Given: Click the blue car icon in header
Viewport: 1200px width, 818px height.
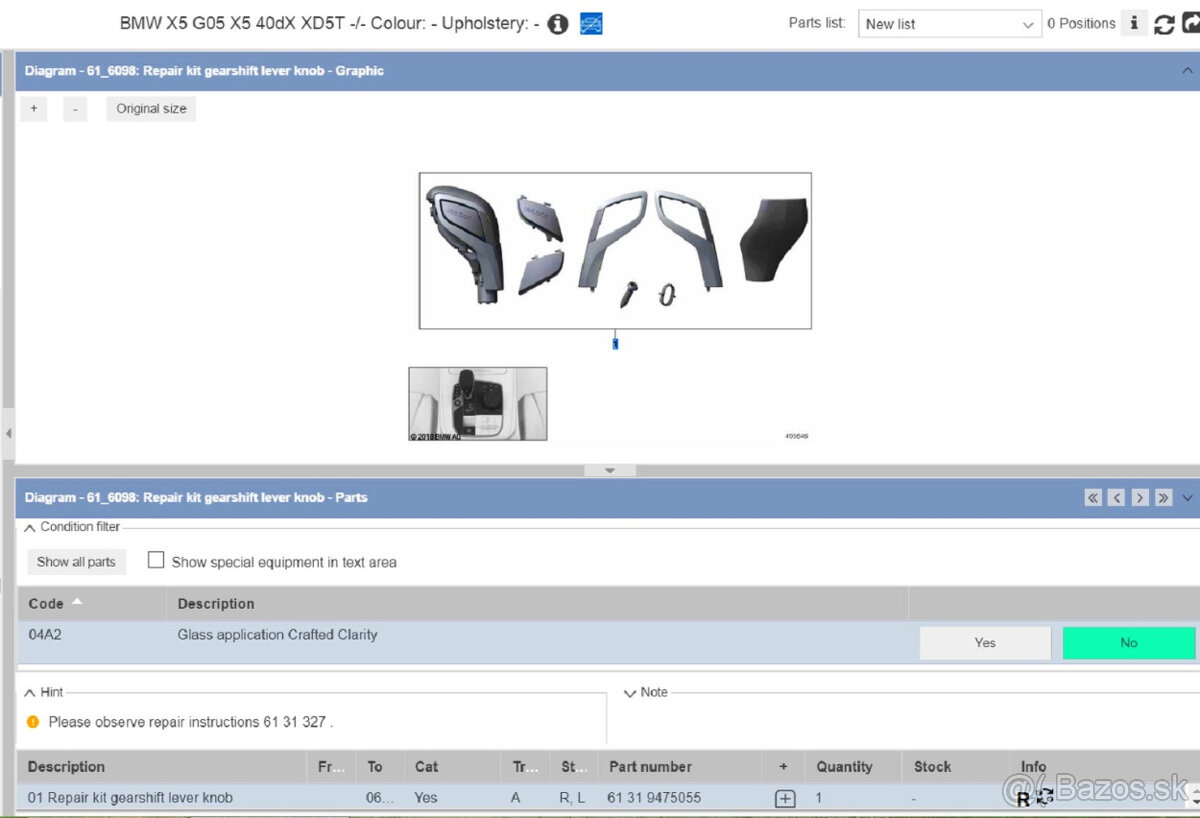Looking at the screenshot, I should [591, 24].
